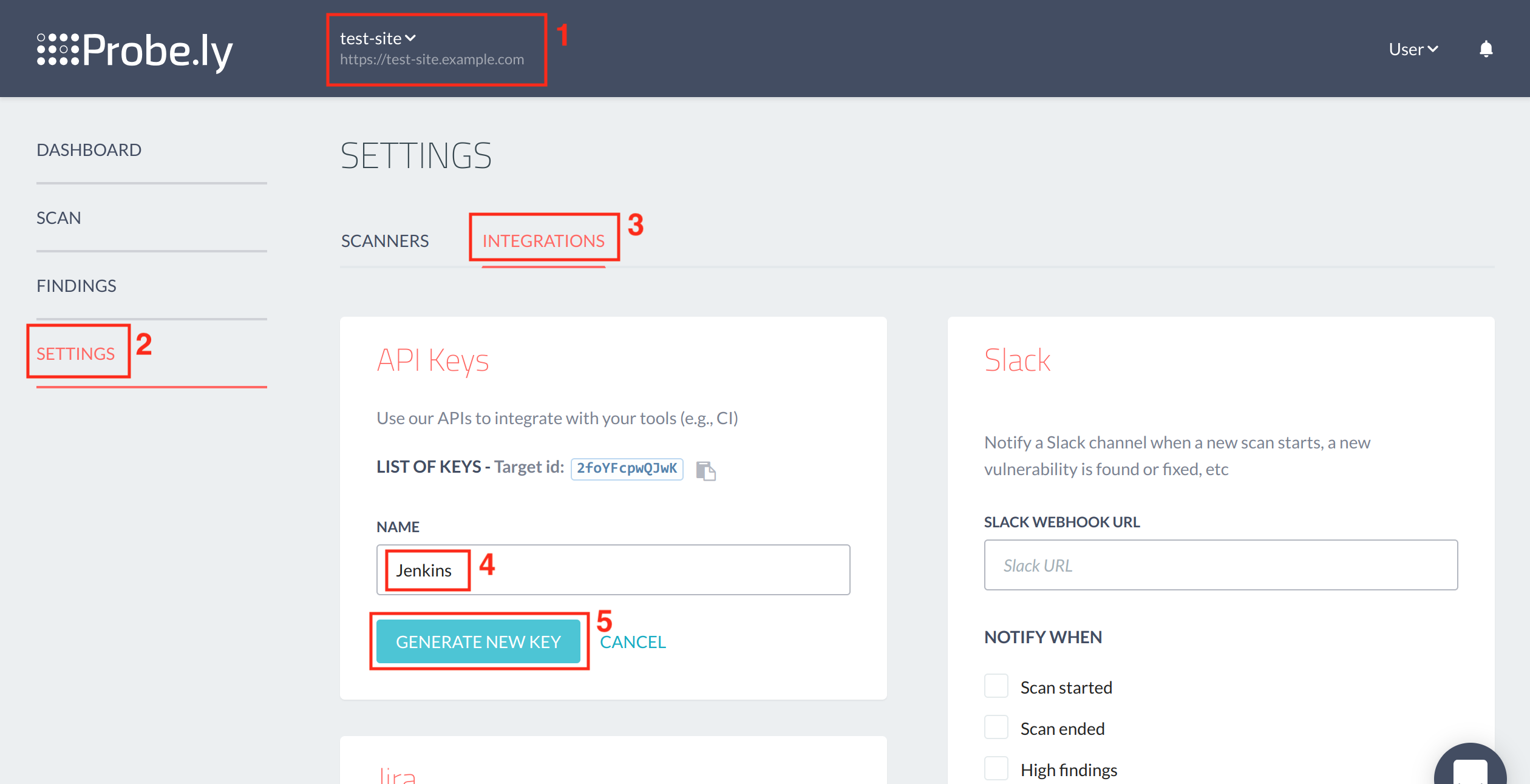
Task: Select the target id code 2foYFcpwQJwK
Action: 627,468
